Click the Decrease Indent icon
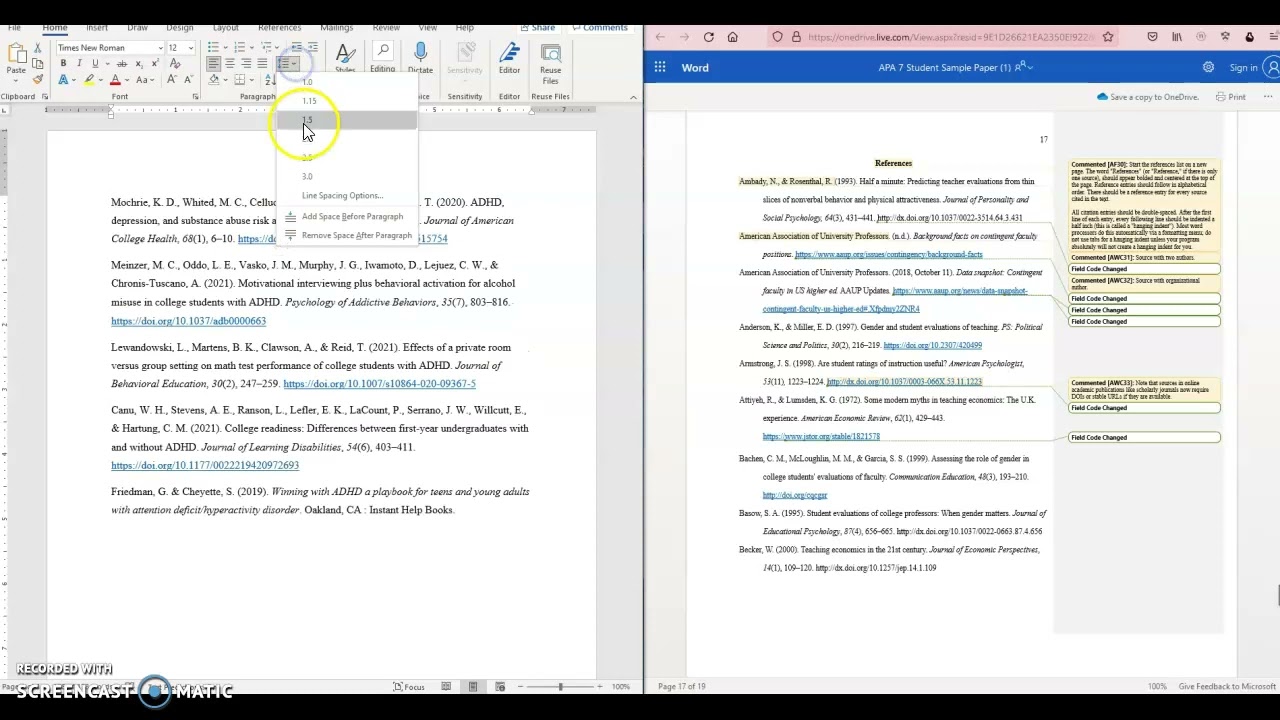Screen dimensions: 1280x720 pos(296,48)
